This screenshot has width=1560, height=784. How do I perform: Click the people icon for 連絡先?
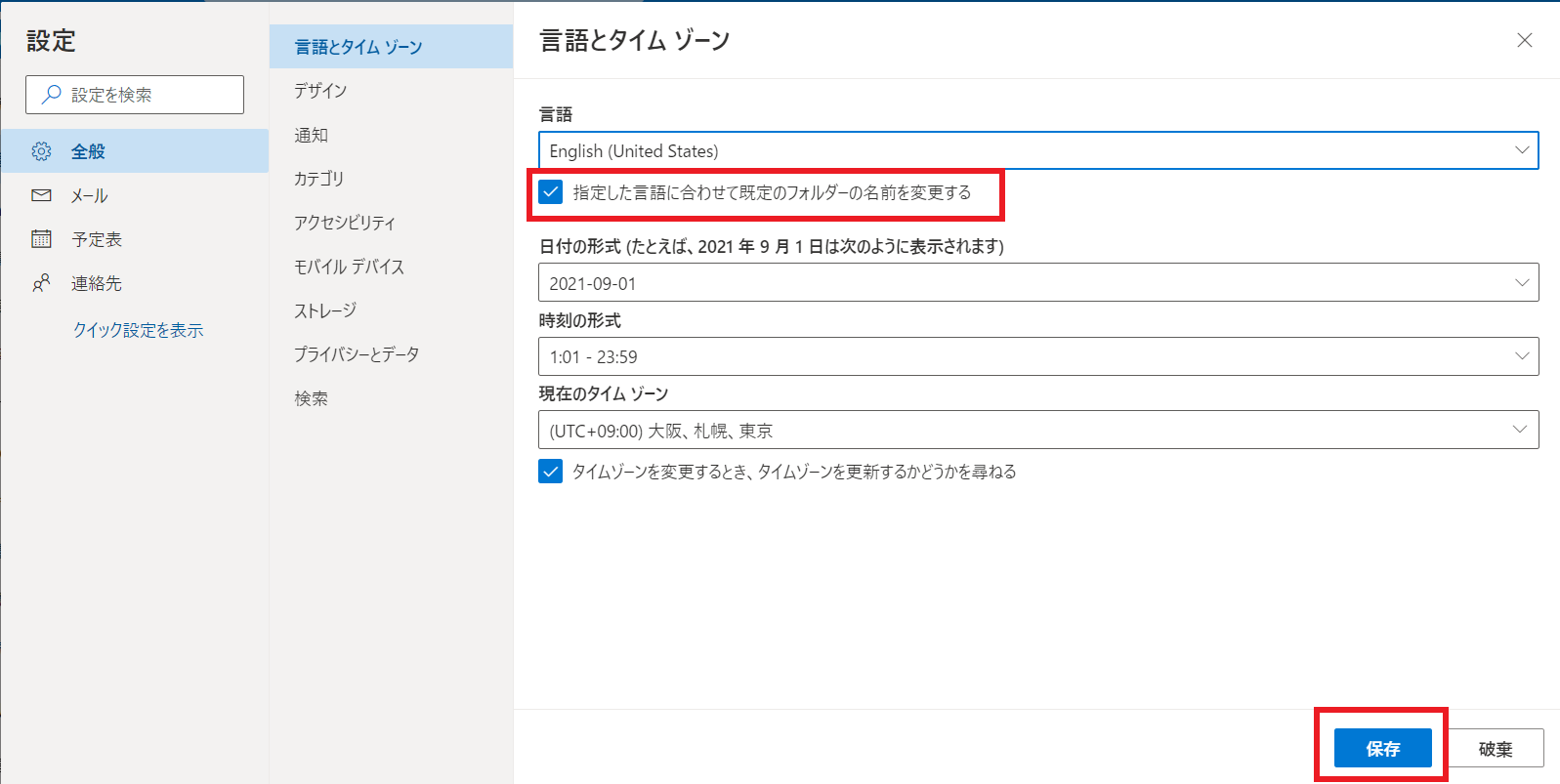[41, 283]
